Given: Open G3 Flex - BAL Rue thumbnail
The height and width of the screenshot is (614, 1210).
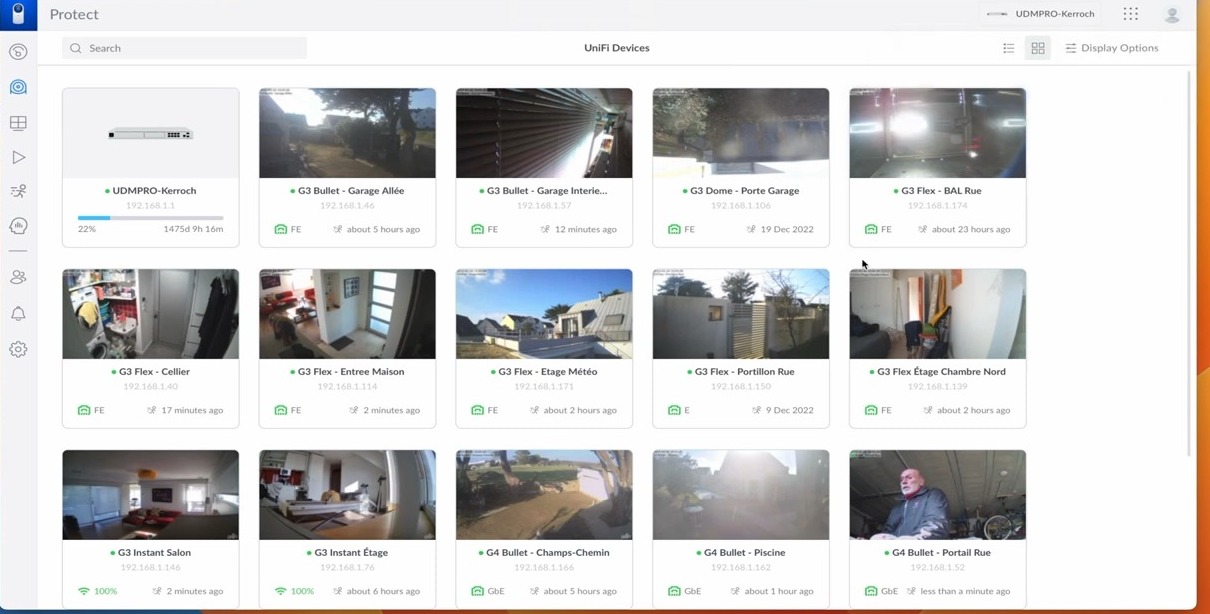Looking at the screenshot, I should click(938, 133).
